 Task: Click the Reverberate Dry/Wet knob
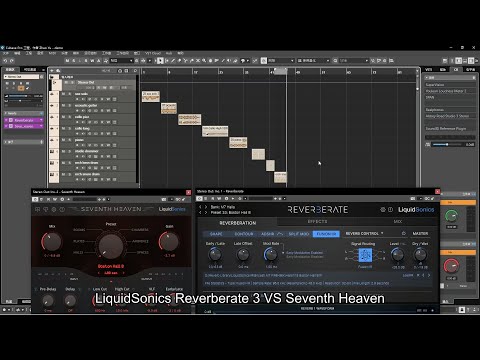pyautogui.click(x=420, y=255)
